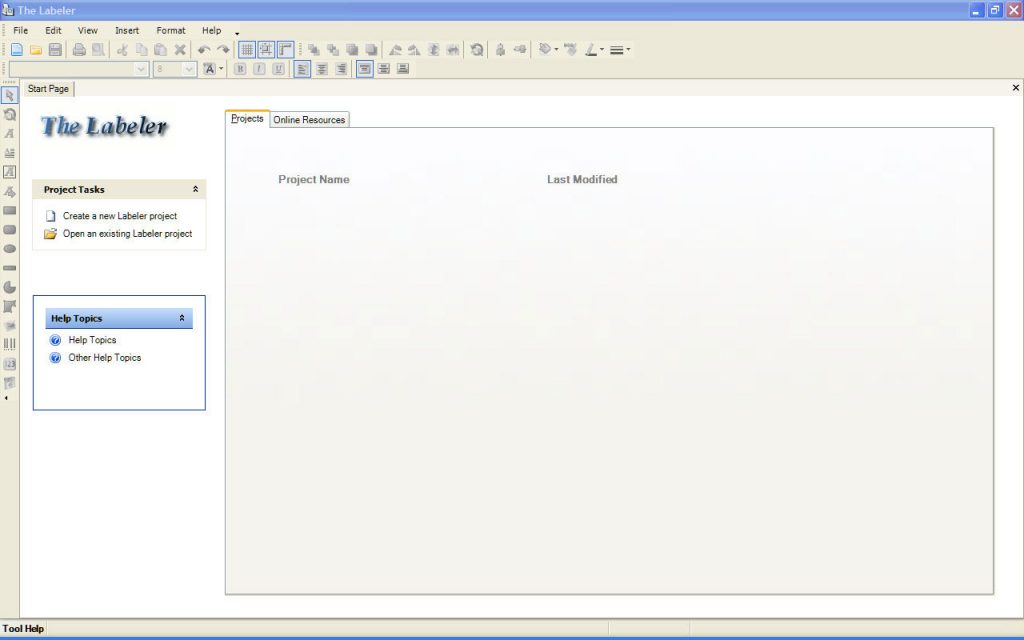Select the pointer selection tool
The height and width of the screenshot is (640, 1024).
pos(9,95)
